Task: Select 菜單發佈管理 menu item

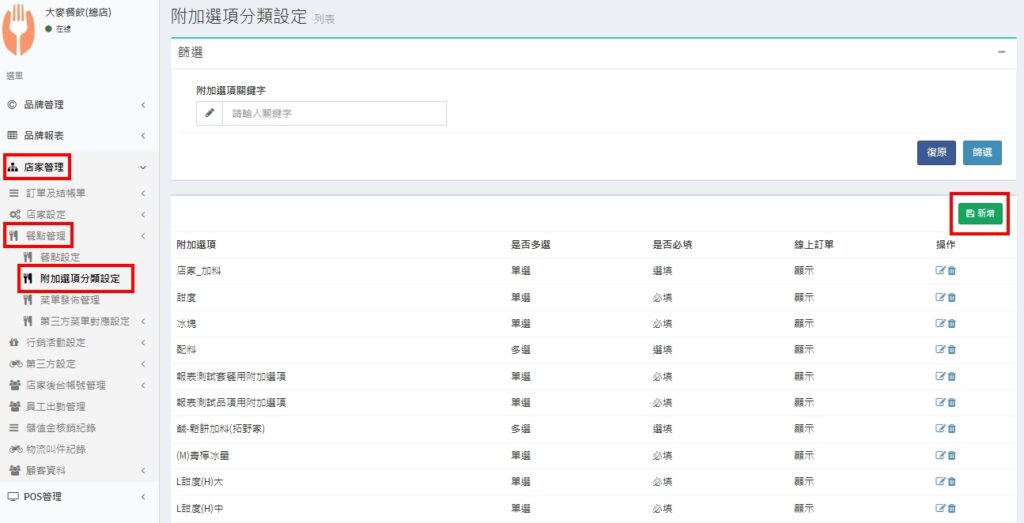Action: [x=69, y=300]
